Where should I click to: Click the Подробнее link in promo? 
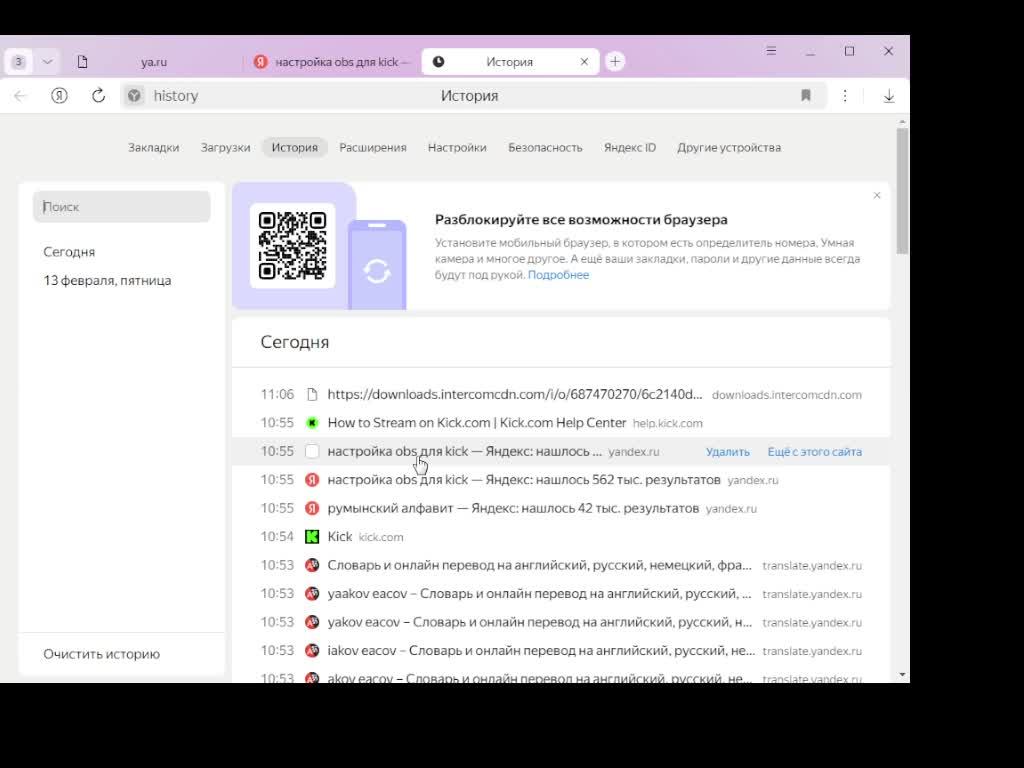click(x=558, y=275)
